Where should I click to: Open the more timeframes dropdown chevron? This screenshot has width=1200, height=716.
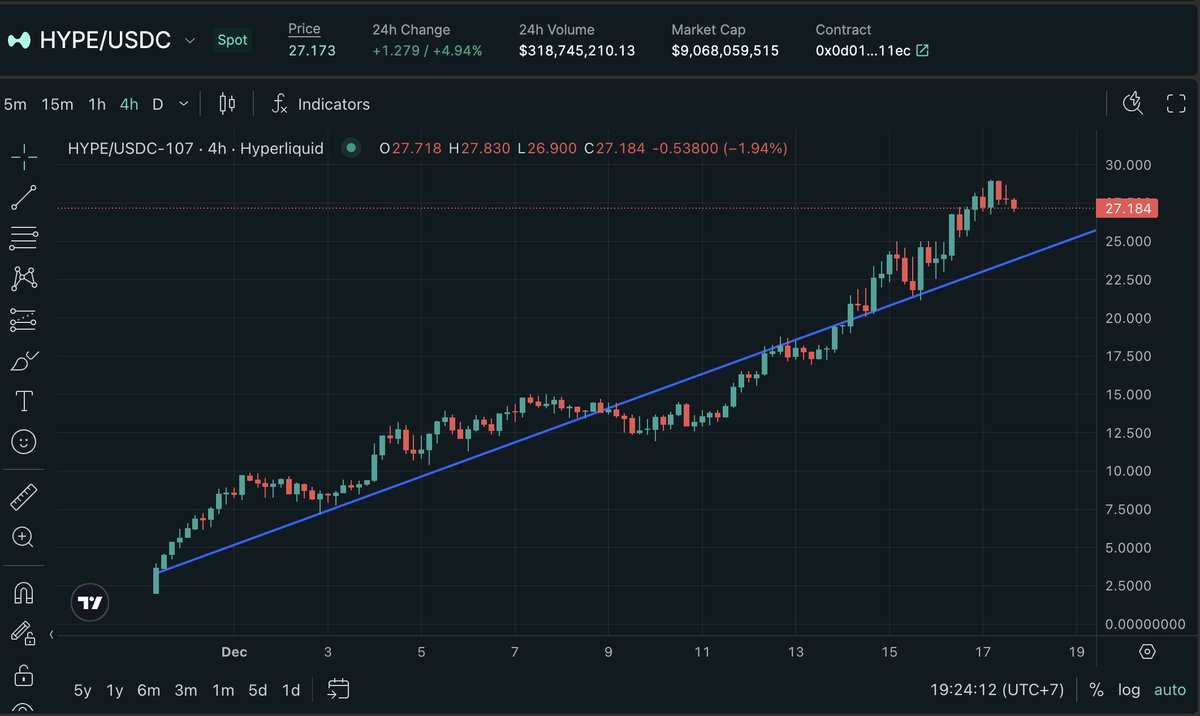click(184, 104)
